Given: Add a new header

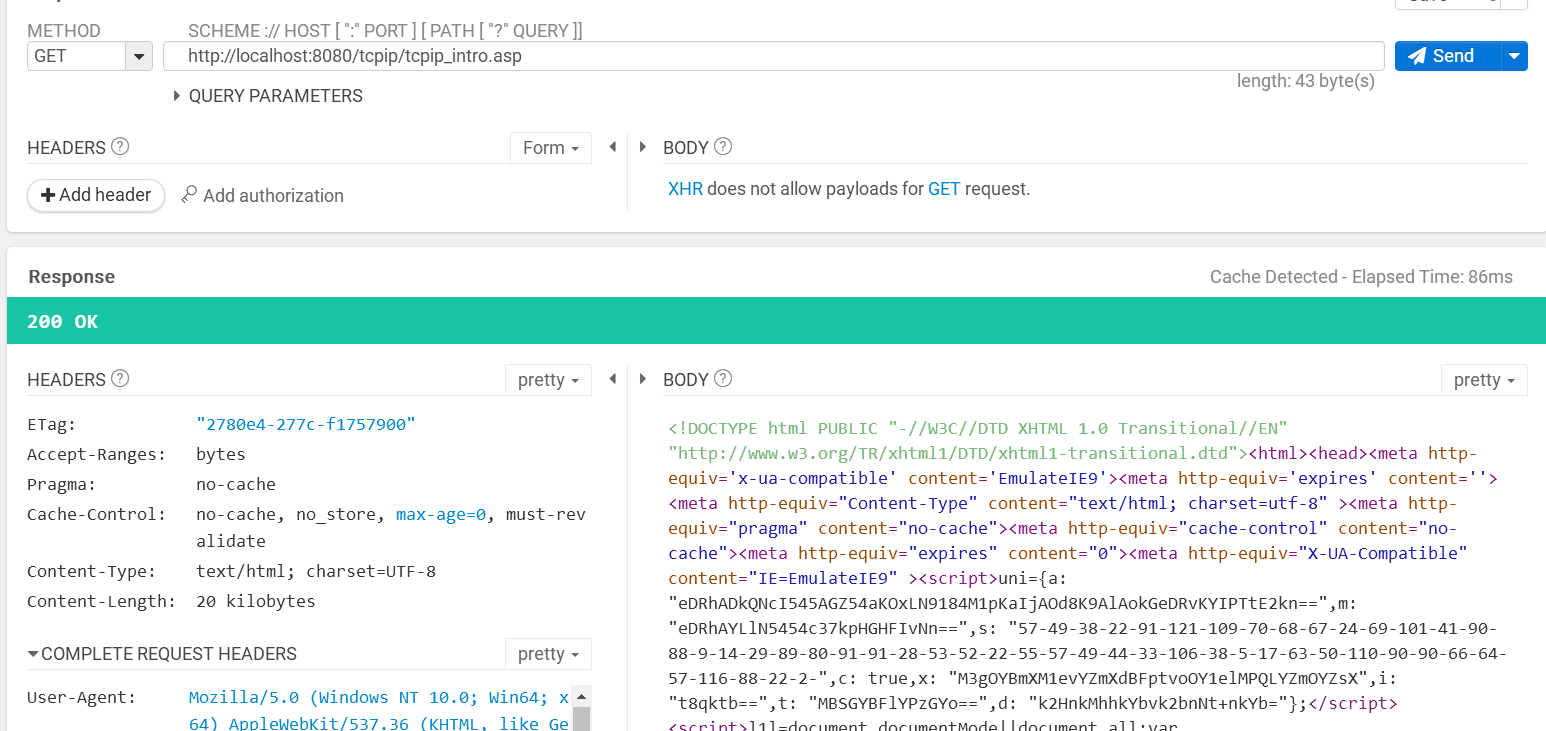Looking at the screenshot, I should coord(96,195).
